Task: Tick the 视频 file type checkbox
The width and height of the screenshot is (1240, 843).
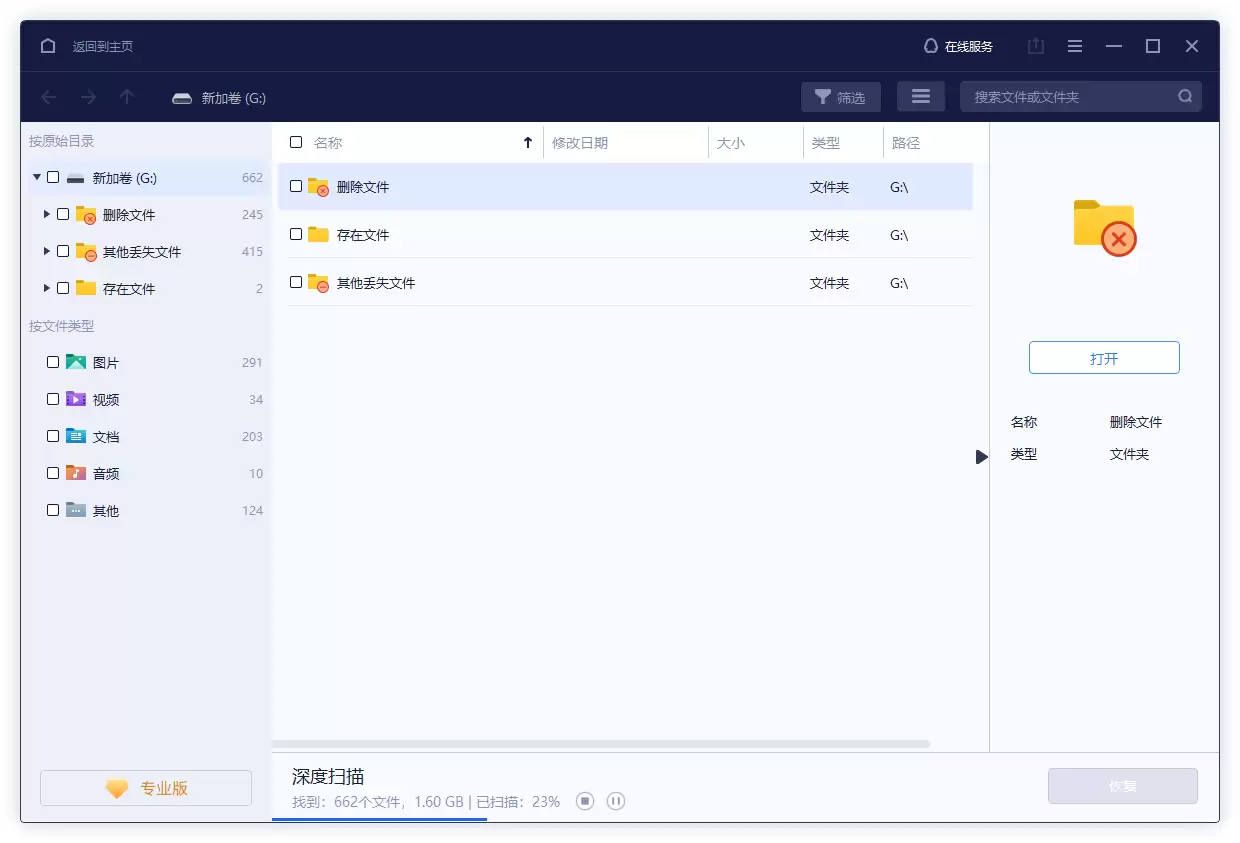Action: 53,399
